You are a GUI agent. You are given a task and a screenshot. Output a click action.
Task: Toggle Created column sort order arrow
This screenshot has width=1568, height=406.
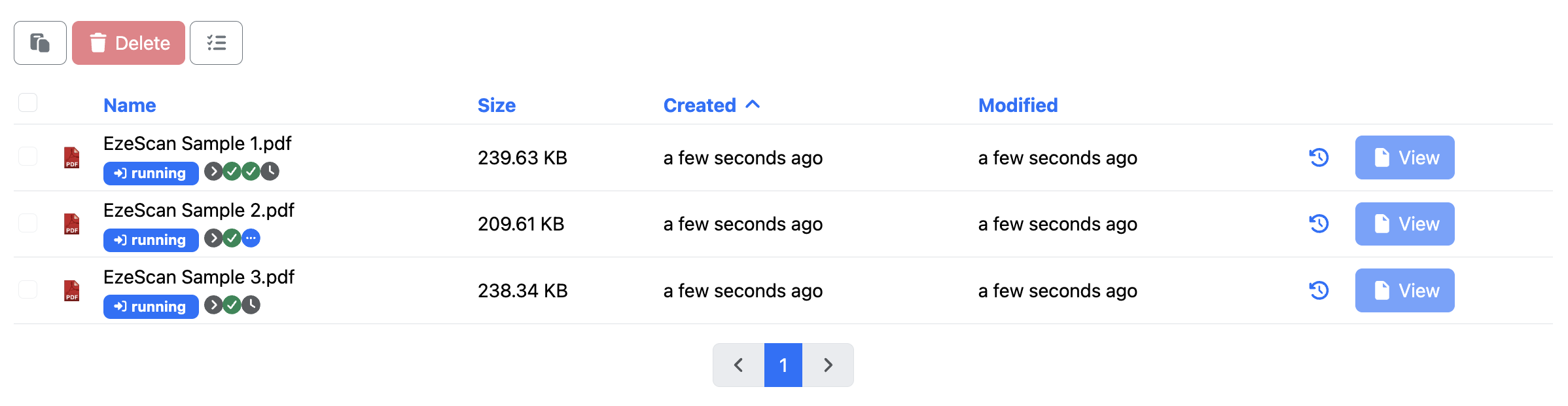tap(753, 105)
